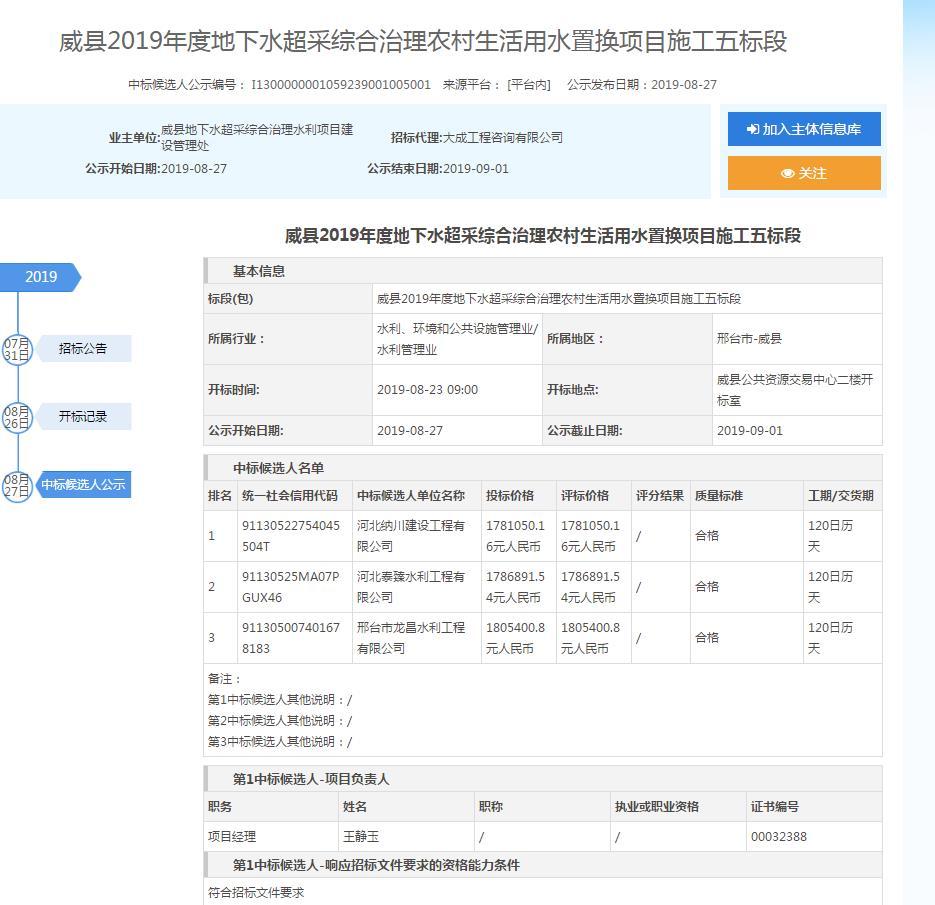Screen dimensions: 935x905
Task: Click the arrow icon beside 加入主体信息库
Action: [x=752, y=130]
